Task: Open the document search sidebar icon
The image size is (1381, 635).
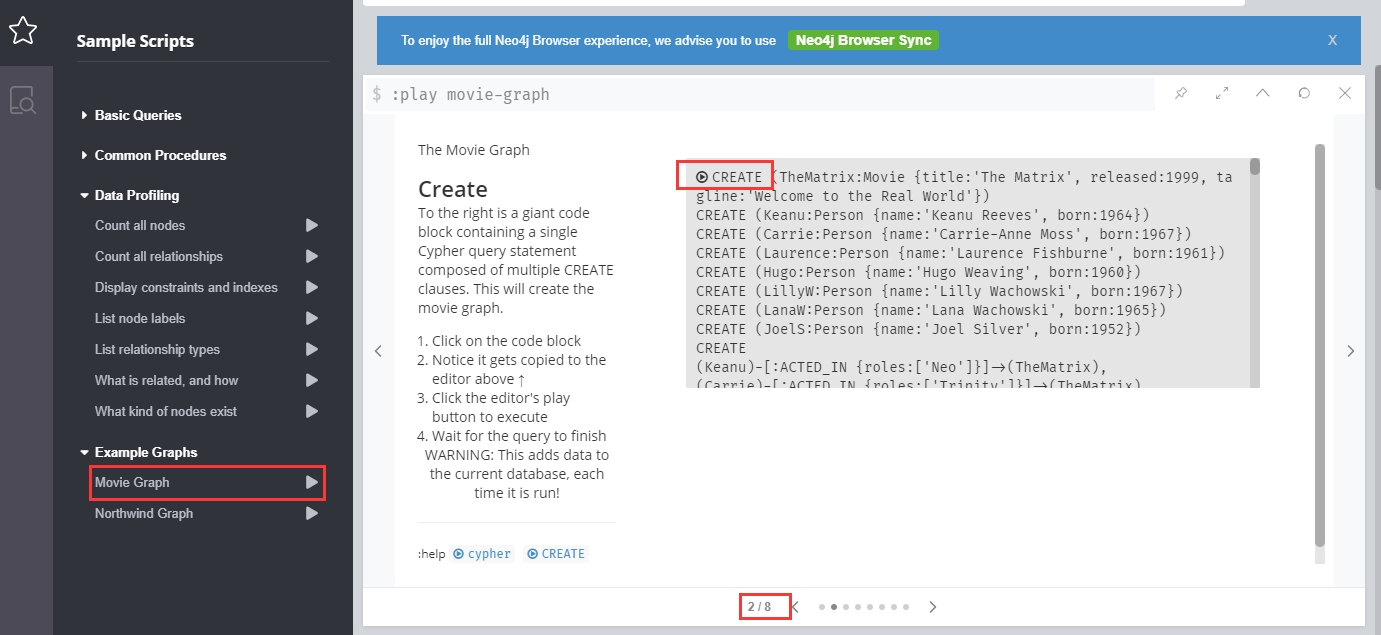Action: 23,101
